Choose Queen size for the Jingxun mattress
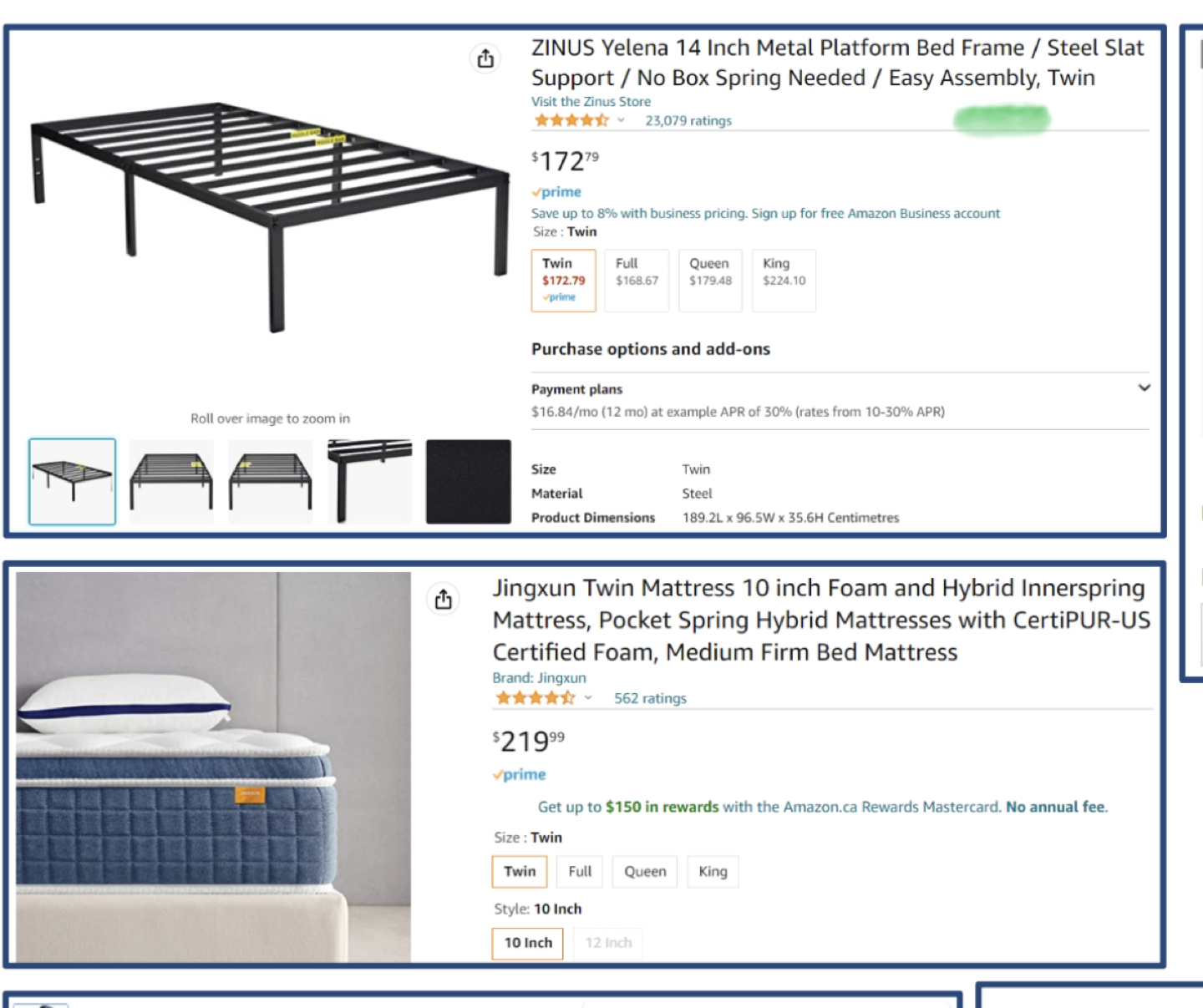Image resolution: width=1203 pixels, height=1008 pixels. coord(645,872)
